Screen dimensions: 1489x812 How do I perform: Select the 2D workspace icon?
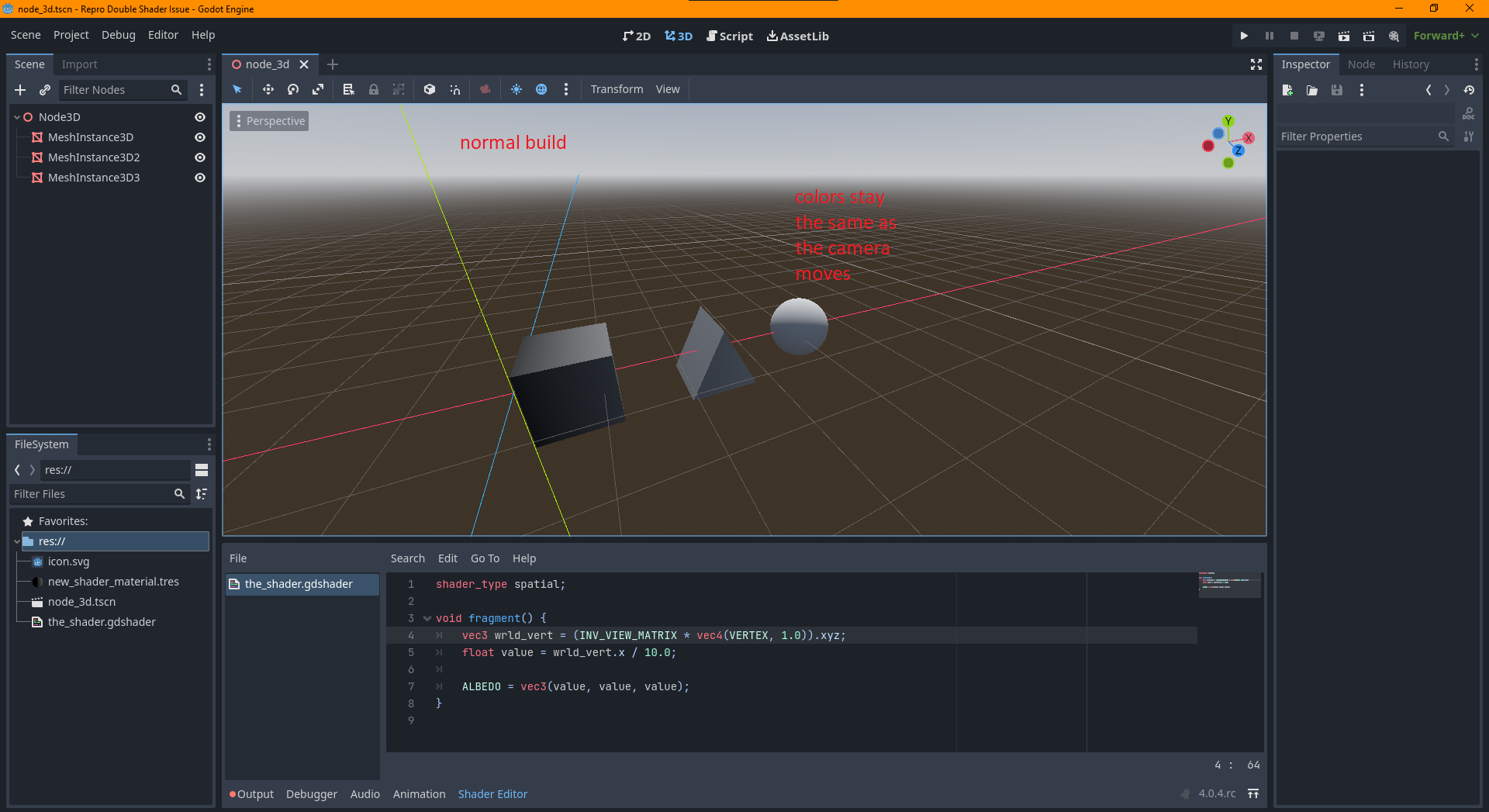(x=636, y=36)
